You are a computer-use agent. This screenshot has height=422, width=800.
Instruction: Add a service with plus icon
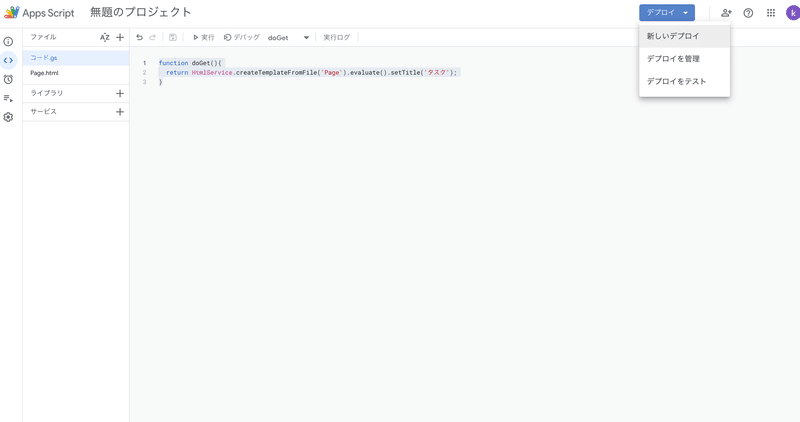click(x=120, y=112)
